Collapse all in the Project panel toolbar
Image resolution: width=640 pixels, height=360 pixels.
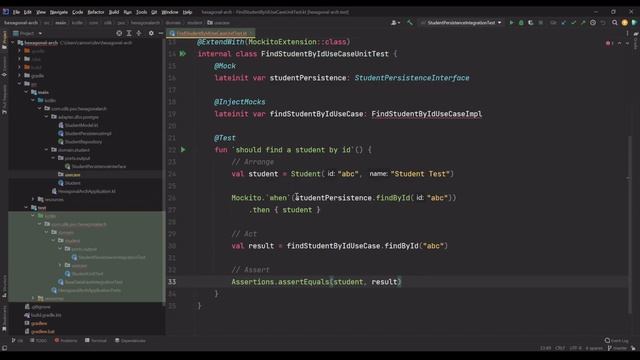coord(139,33)
